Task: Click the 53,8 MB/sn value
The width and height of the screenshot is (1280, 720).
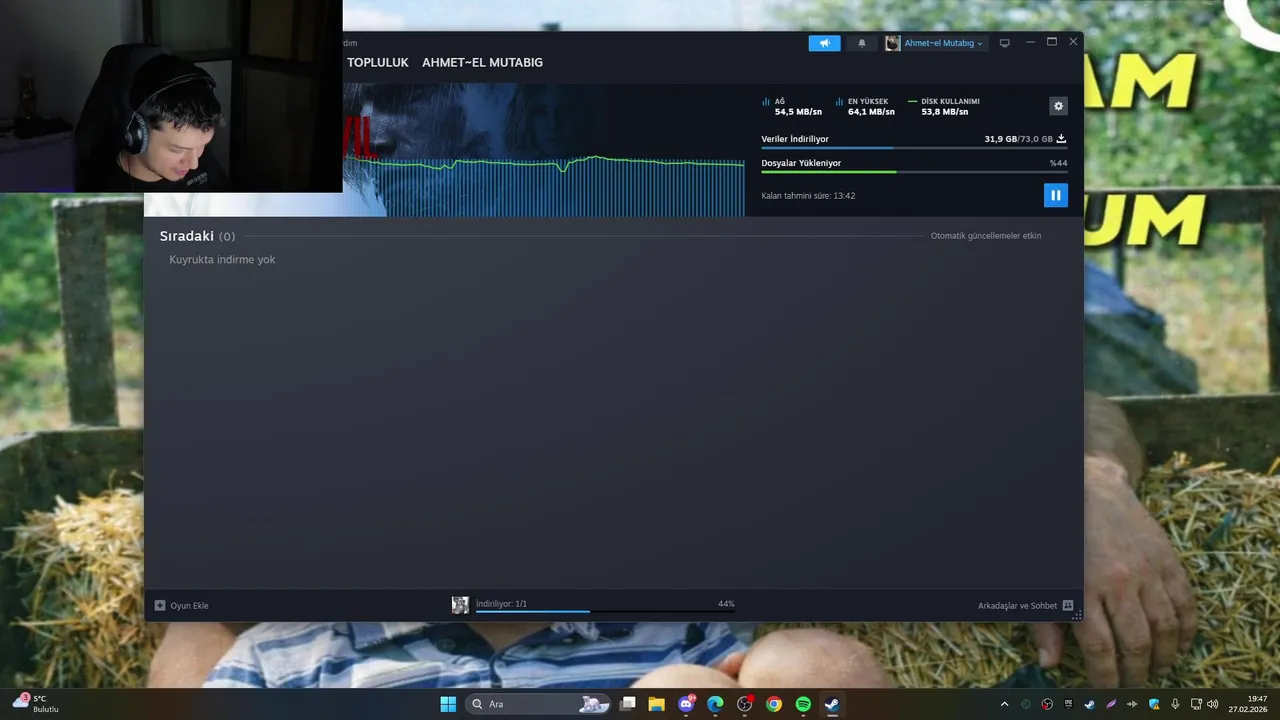Action: (944, 112)
